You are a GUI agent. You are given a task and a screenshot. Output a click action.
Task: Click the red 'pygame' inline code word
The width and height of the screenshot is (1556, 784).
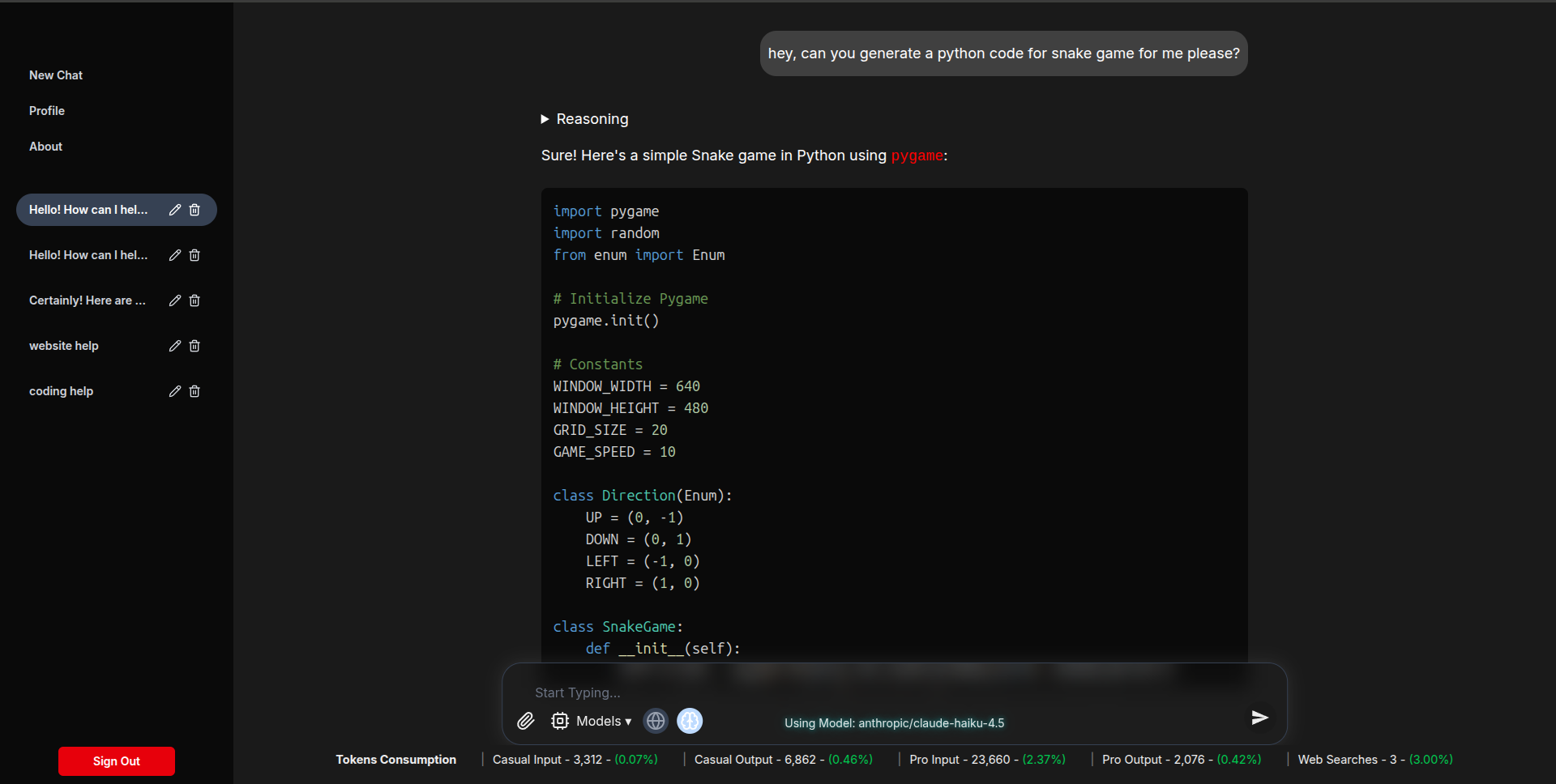(x=917, y=156)
